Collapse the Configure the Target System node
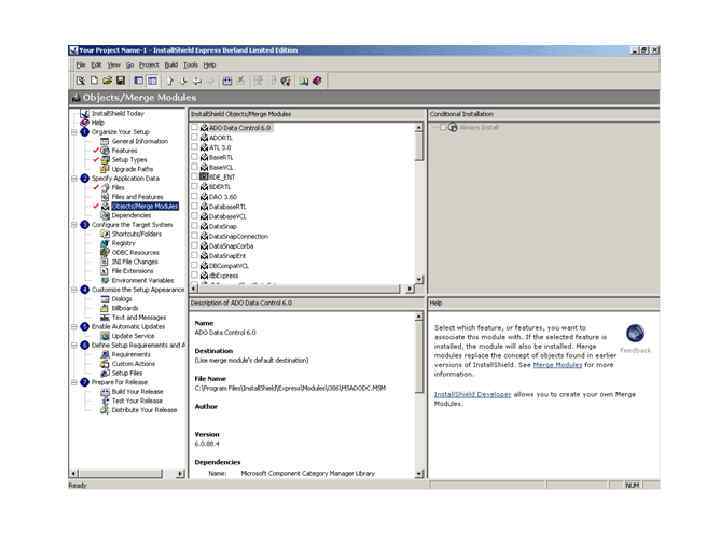This screenshot has width=720, height=540. pos(74,225)
